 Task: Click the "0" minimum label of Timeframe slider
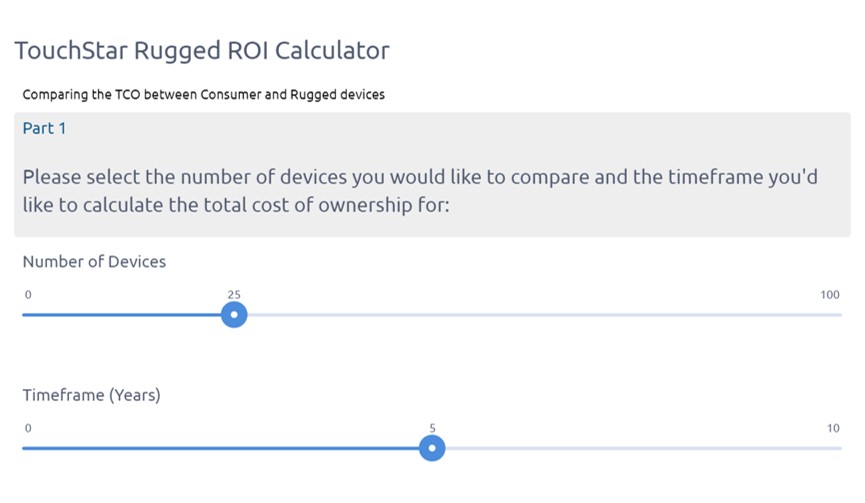[28, 428]
